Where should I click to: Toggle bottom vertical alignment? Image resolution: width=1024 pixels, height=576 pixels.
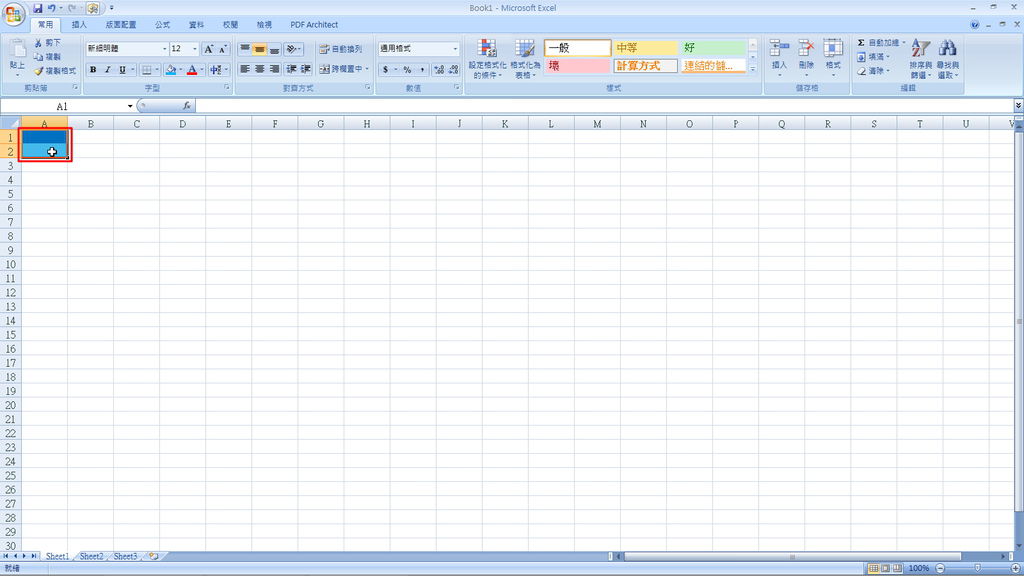coord(274,49)
